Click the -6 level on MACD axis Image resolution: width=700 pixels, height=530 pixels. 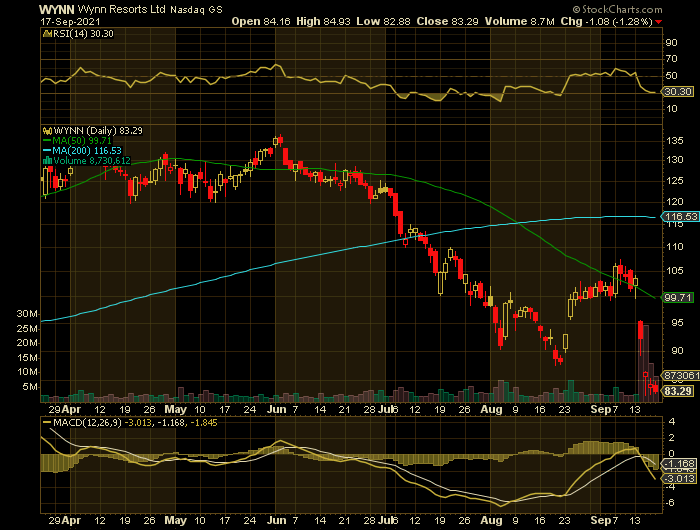671,503
